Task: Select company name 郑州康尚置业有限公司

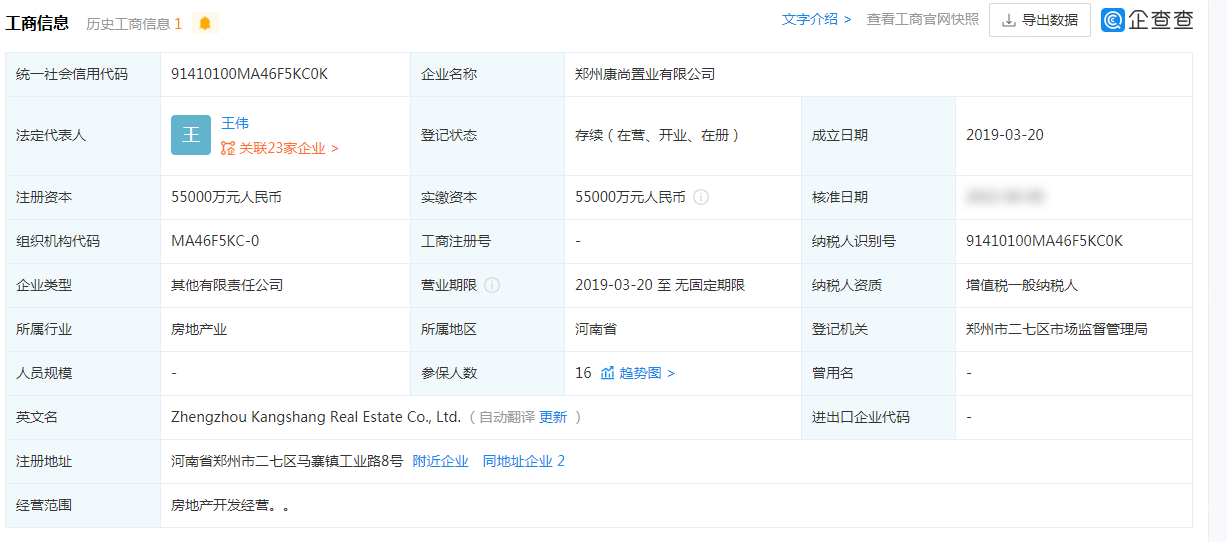Action: coord(645,74)
